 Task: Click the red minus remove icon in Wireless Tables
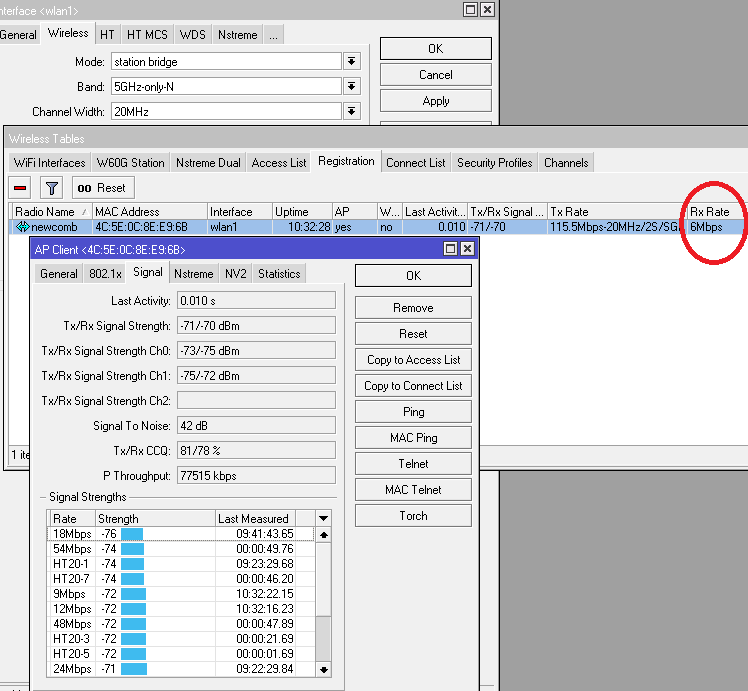pyautogui.click(x=20, y=188)
